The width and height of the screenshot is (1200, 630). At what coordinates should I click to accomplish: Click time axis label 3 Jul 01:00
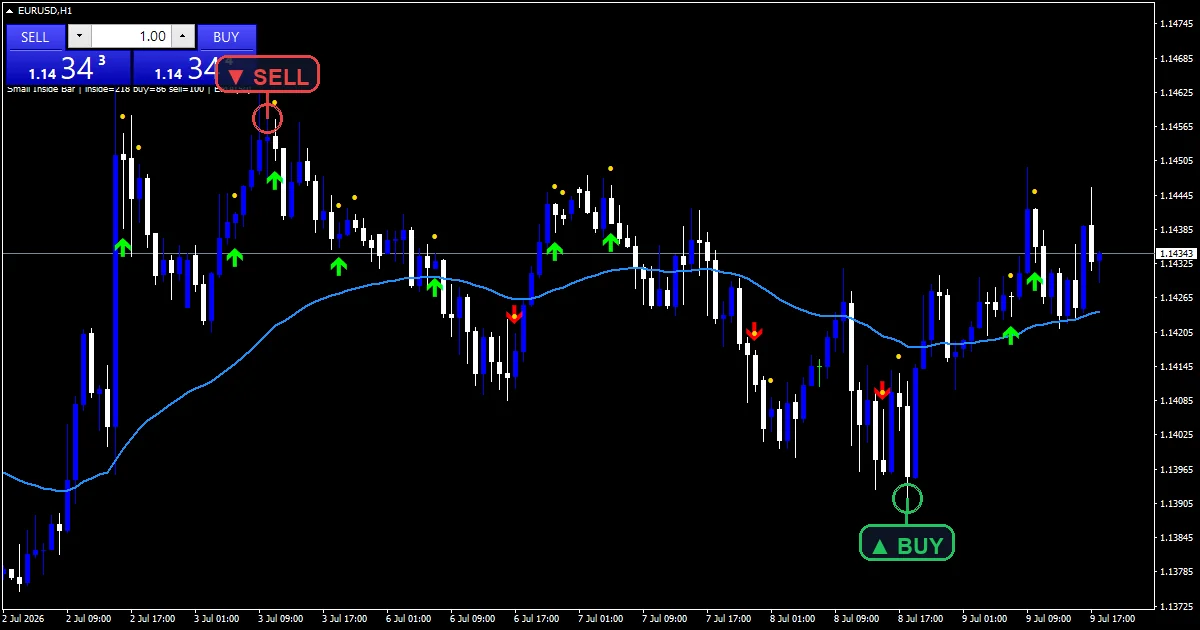pos(218,618)
